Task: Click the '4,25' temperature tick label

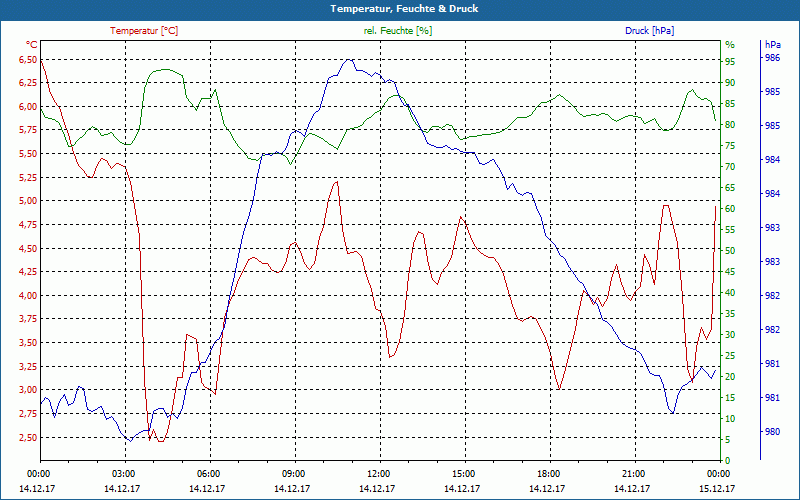Action: (28, 272)
